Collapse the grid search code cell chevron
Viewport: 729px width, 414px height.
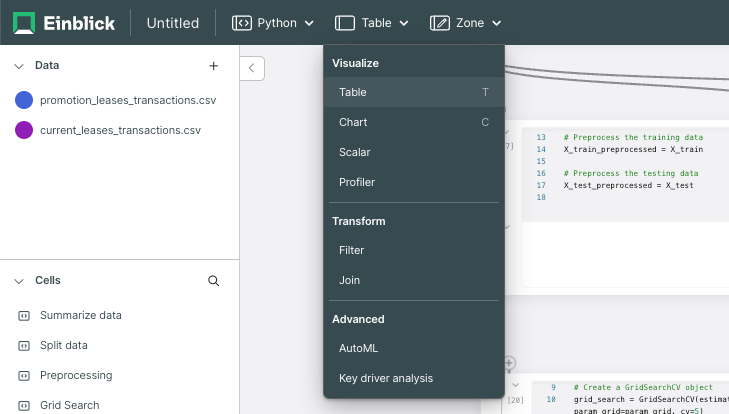[516, 385]
